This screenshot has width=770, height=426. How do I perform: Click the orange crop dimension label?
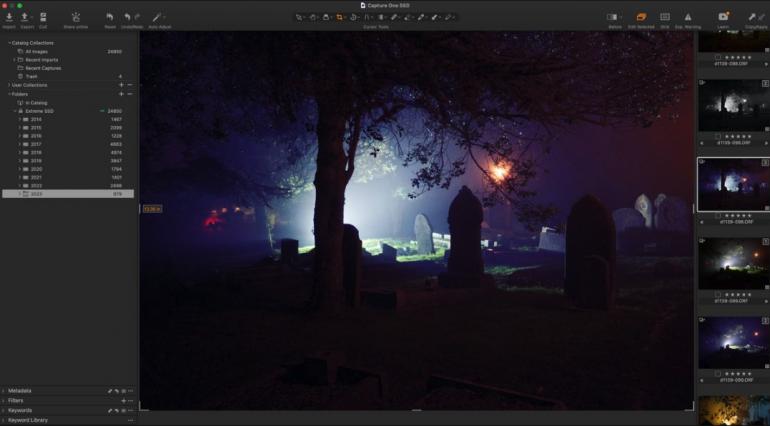[152, 209]
